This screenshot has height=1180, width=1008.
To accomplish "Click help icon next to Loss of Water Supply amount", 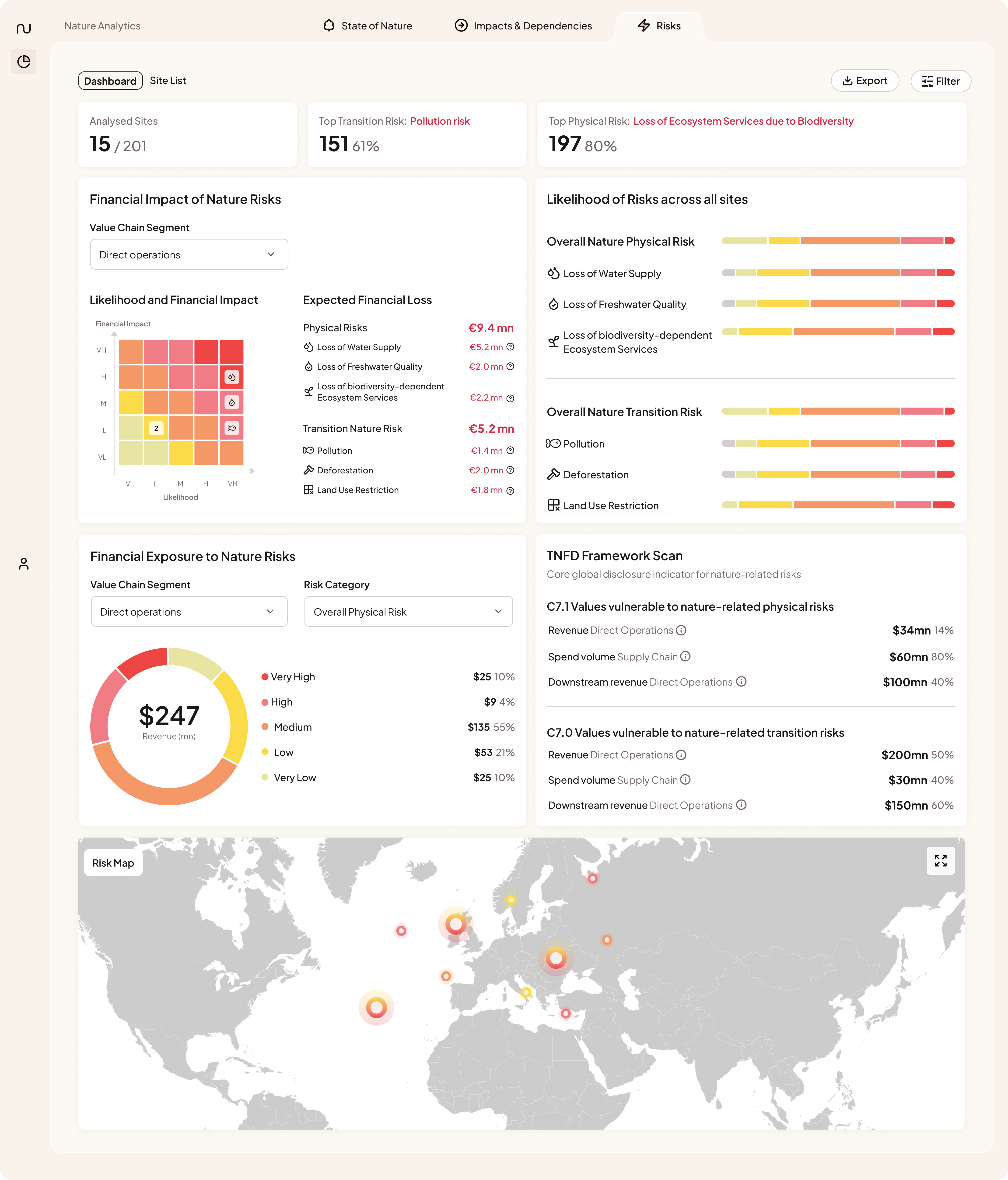I will (x=511, y=347).
